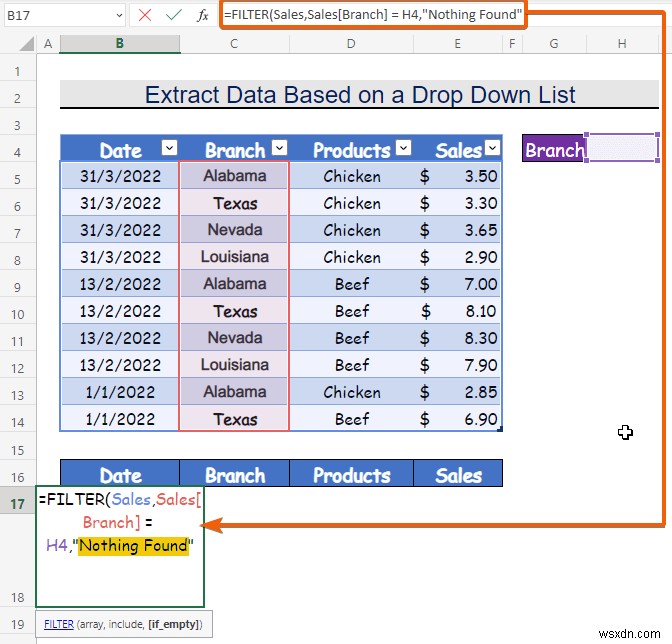The height and width of the screenshot is (644, 672).
Task: Click sales value 3.65
Action: pos(481,230)
